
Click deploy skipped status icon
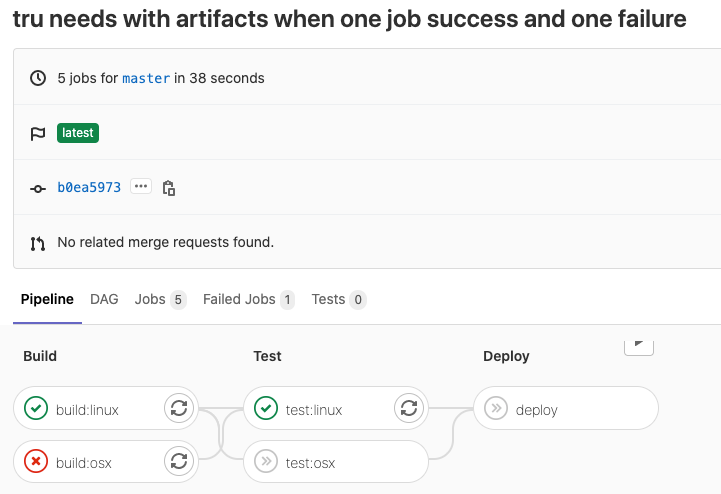tap(495, 408)
